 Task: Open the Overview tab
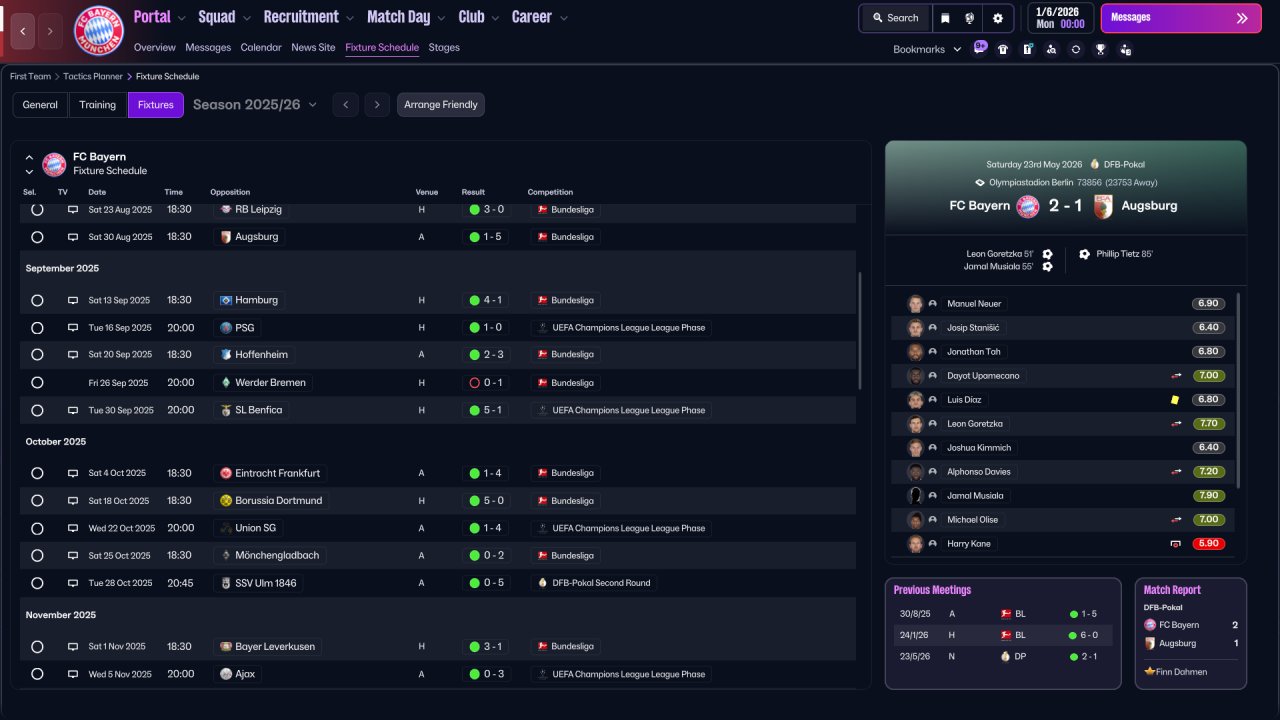coord(154,47)
